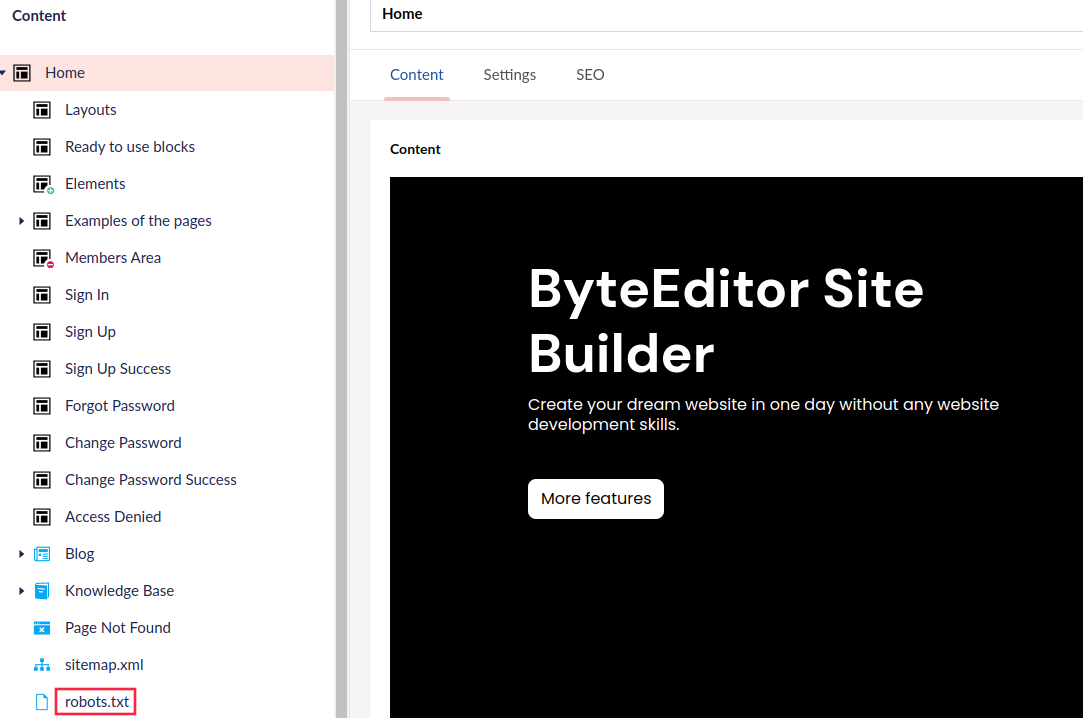
Task: Select the Content tab
Action: click(x=417, y=75)
